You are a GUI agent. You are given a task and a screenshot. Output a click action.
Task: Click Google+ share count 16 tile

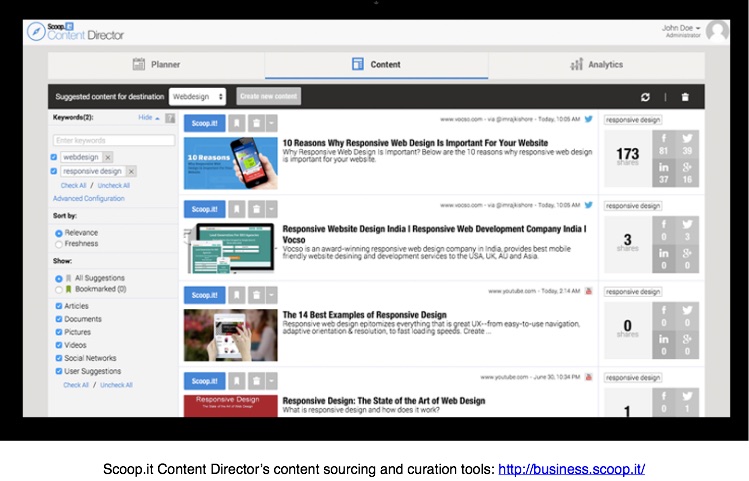coord(687,173)
